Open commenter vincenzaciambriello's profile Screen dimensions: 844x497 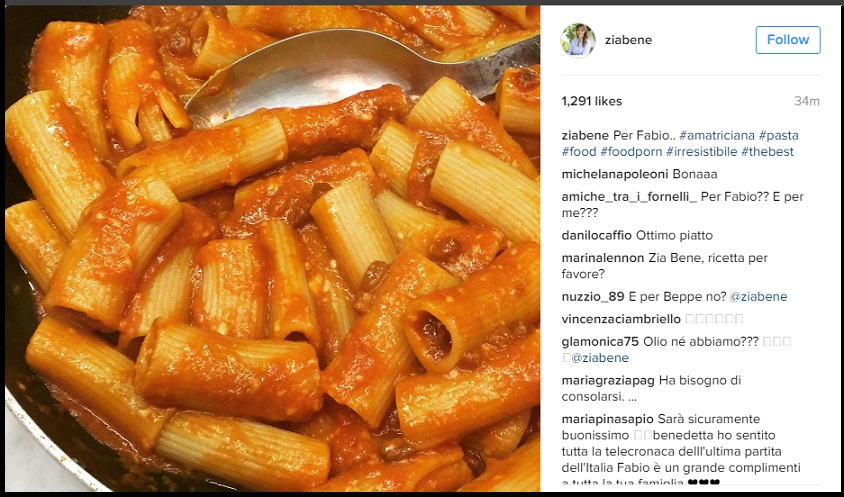pyautogui.click(x=621, y=319)
